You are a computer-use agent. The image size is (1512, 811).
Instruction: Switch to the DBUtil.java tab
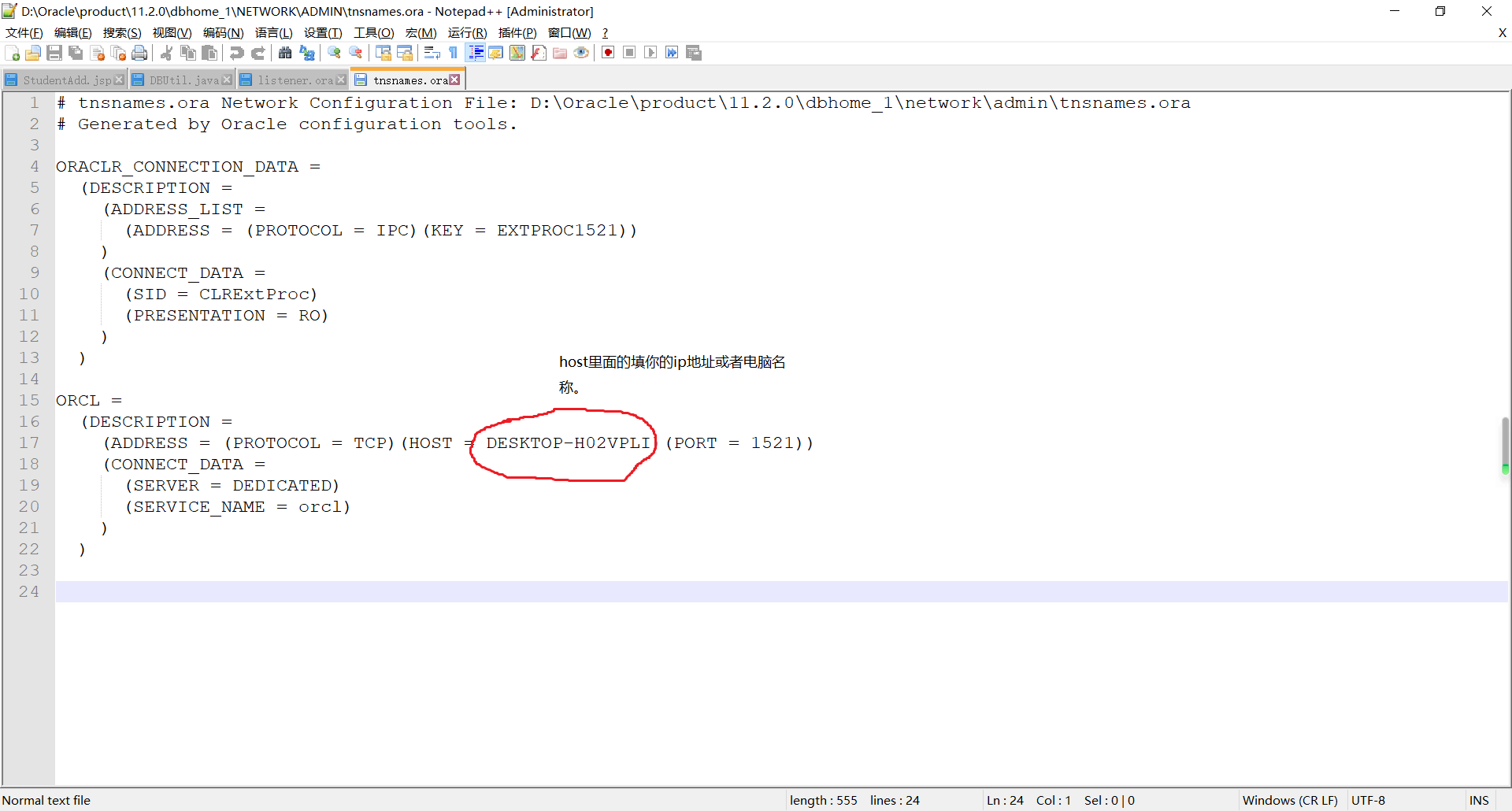[184, 80]
